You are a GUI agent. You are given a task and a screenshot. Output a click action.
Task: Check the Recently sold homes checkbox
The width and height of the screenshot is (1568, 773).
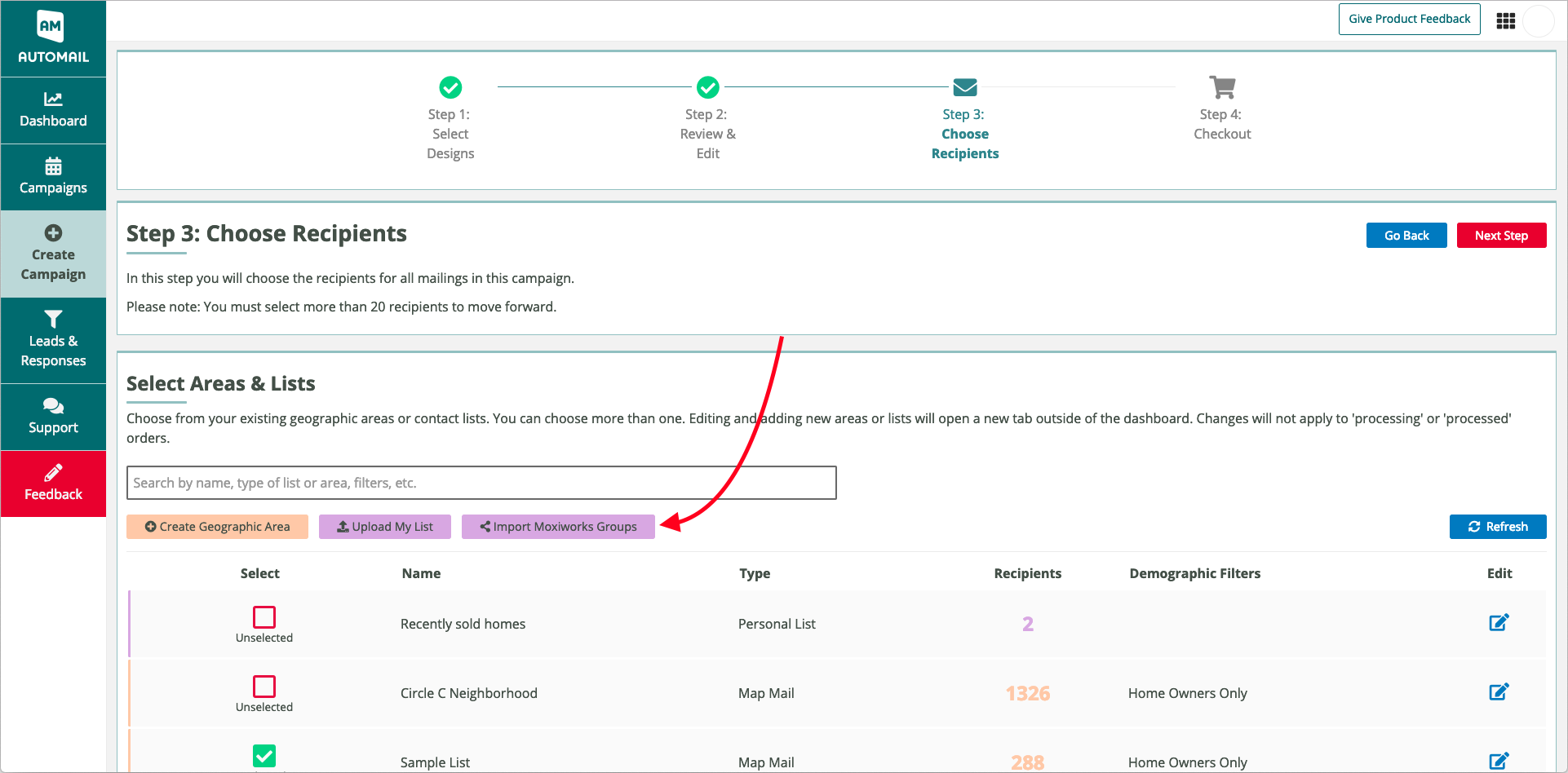[264, 616]
